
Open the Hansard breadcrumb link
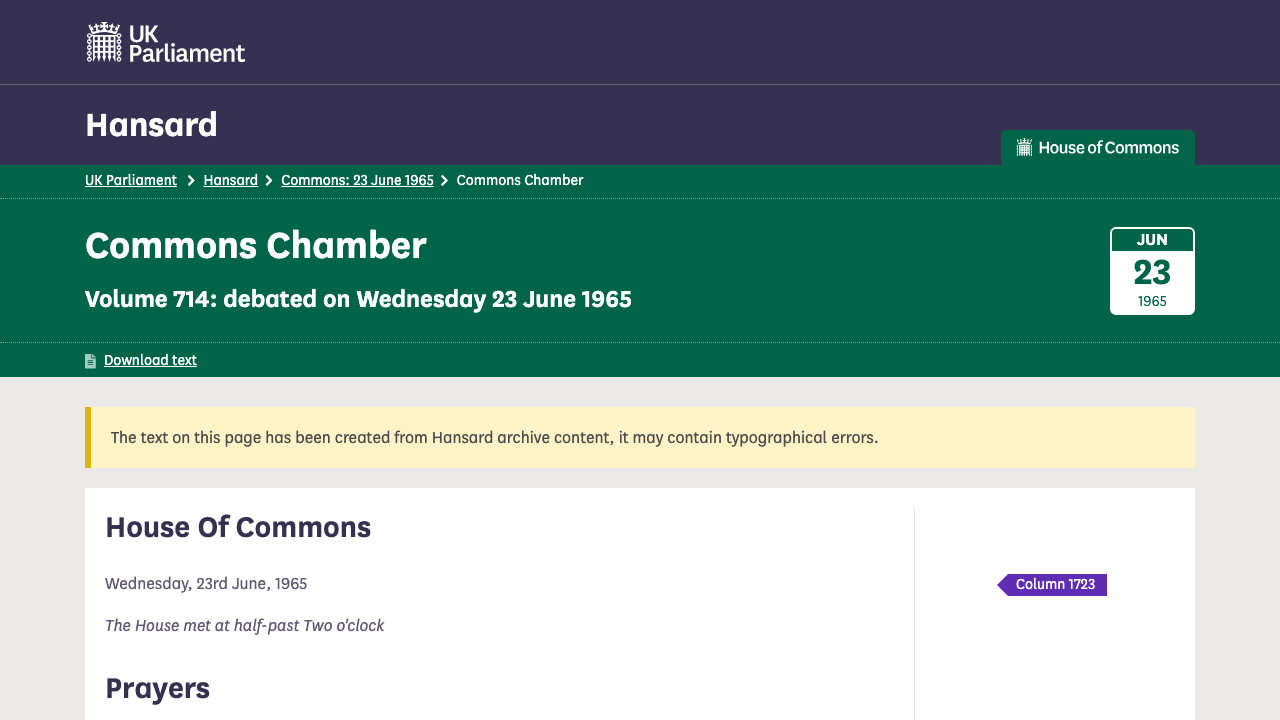[x=230, y=180]
